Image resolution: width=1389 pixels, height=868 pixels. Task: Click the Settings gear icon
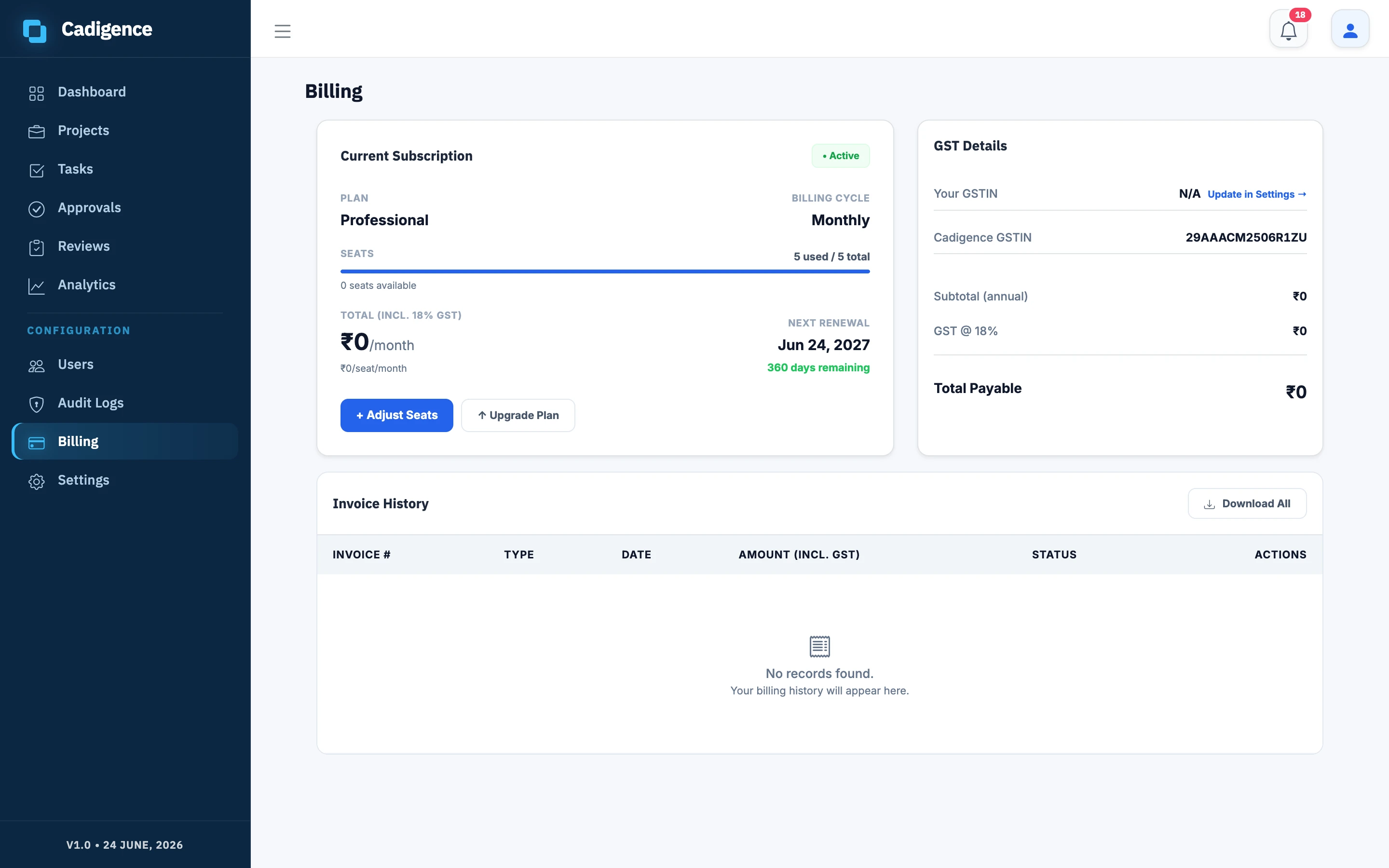pyautogui.click(x=37, y=481)
